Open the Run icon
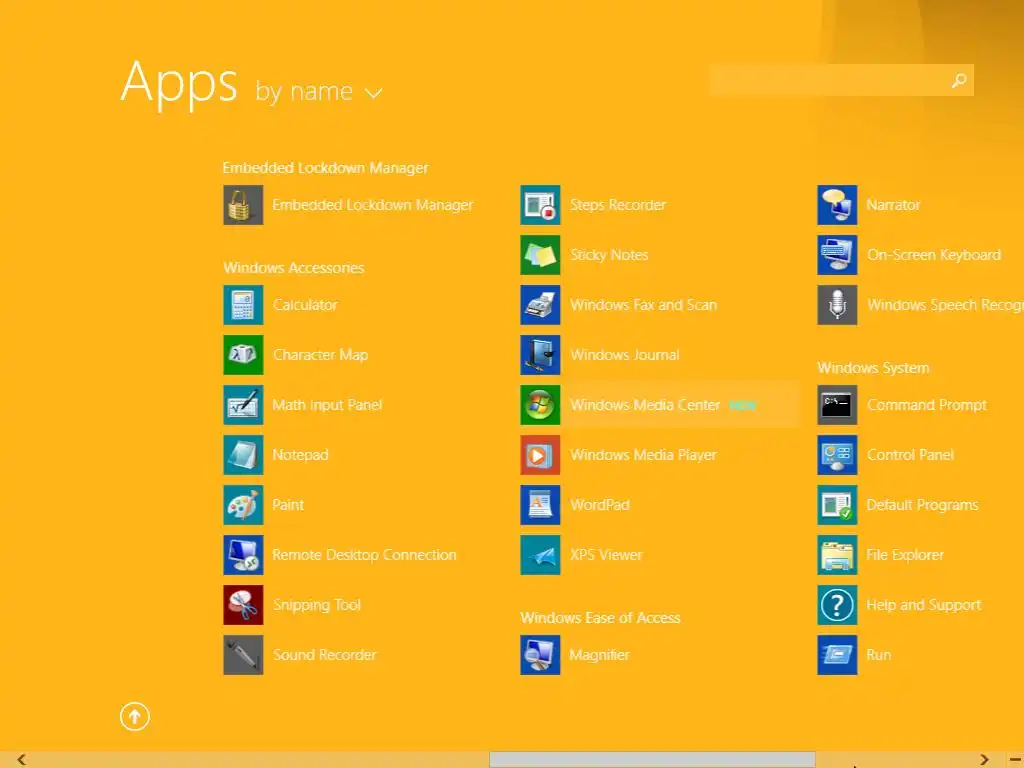The image size is (1024, 768). pyautogui.click(x=837, y=655)
